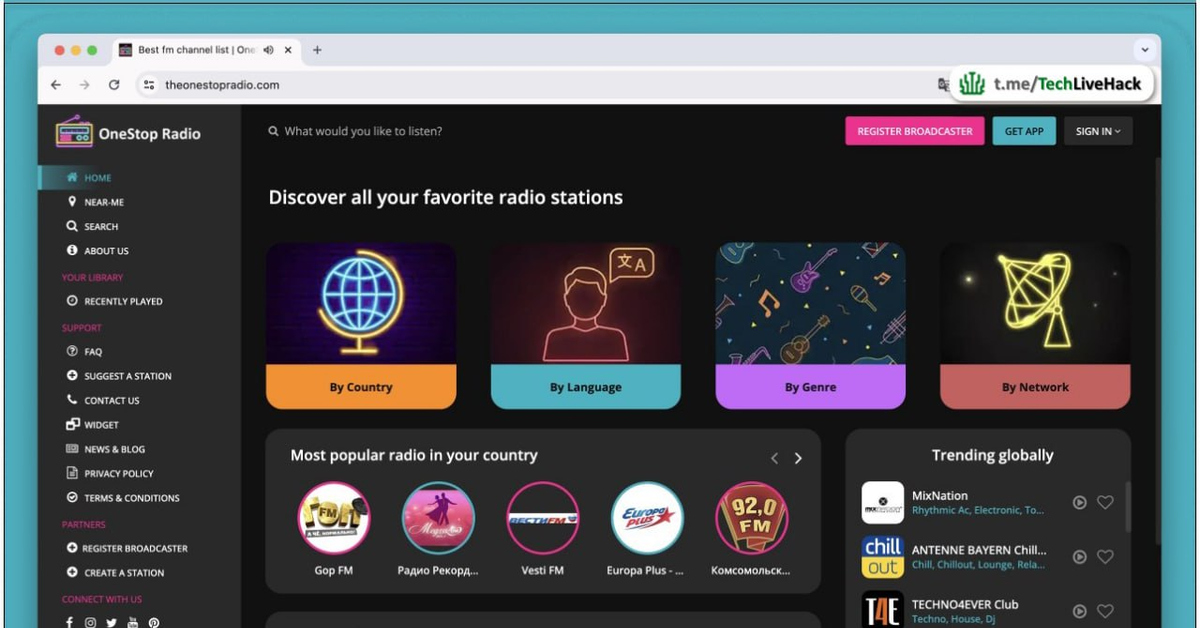Open the Комсомольск 92,0 FM thumbnail
Screen dimensions: 1200x628
point(752,518)
